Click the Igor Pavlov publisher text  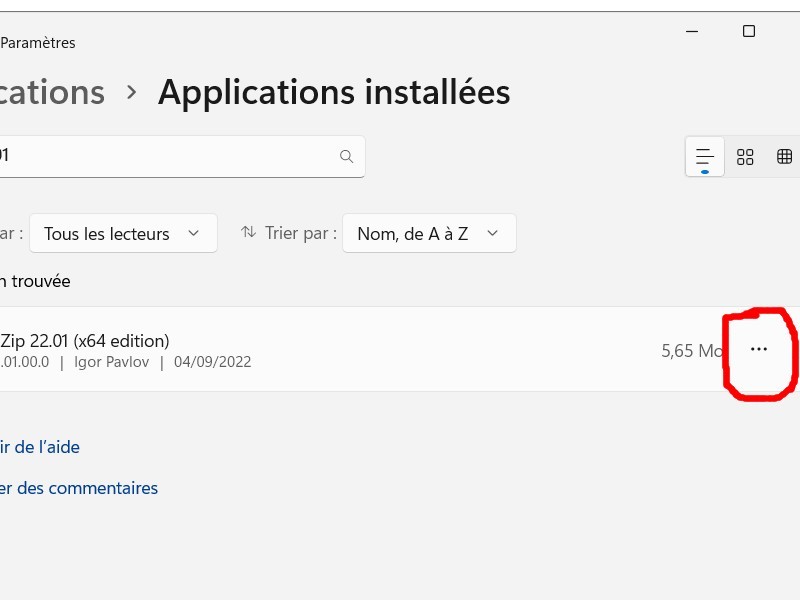pos(111,362)
